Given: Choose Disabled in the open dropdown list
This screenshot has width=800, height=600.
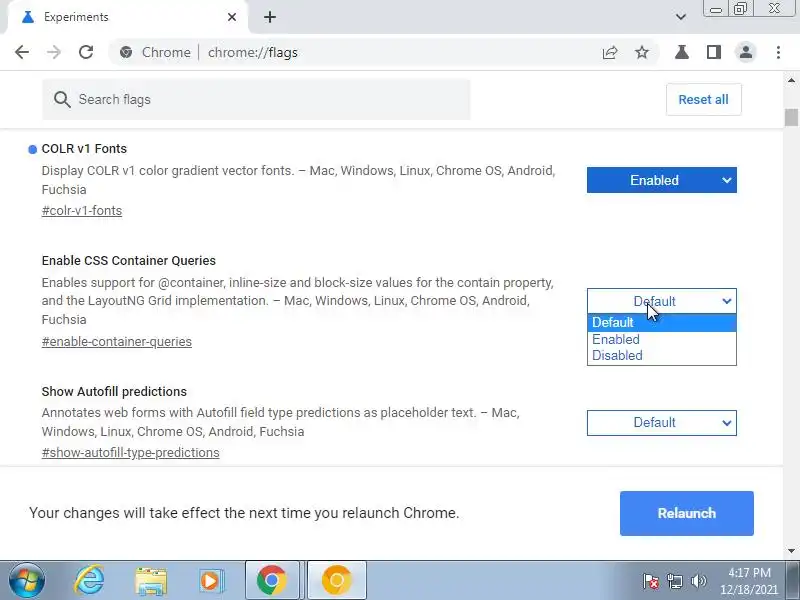Looking at the screenshot, I should 662,356.
